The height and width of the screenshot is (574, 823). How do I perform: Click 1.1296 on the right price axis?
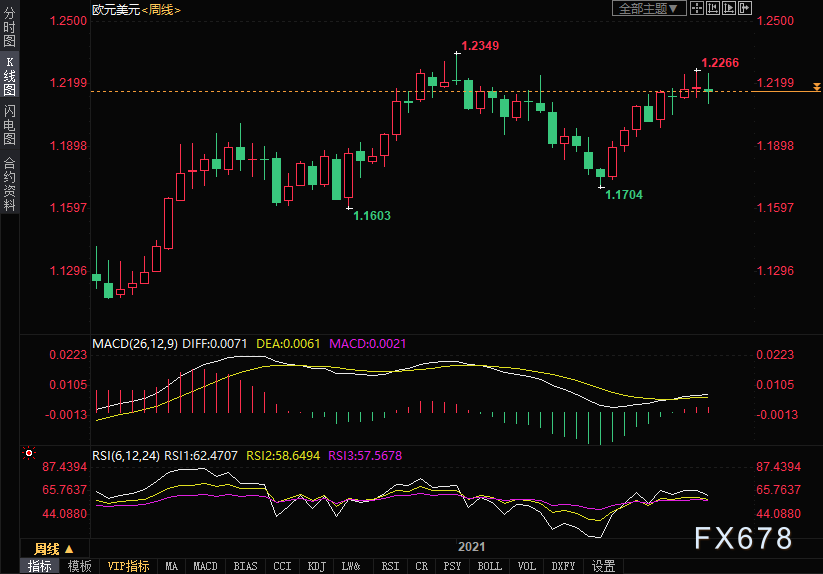(x=775, y=271)
